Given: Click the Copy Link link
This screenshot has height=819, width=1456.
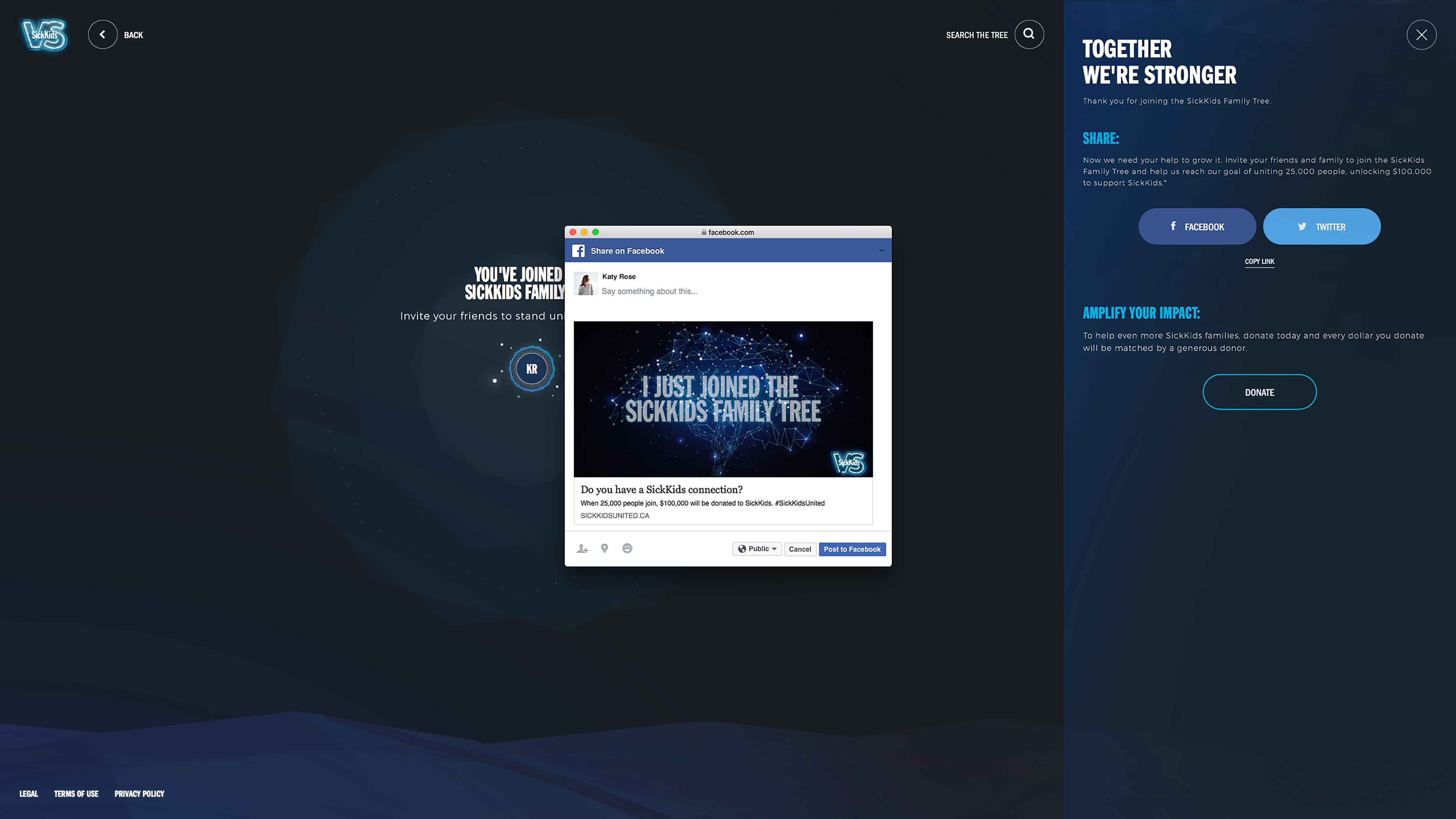Looking at the screenshot, I should click(1259, 261).
